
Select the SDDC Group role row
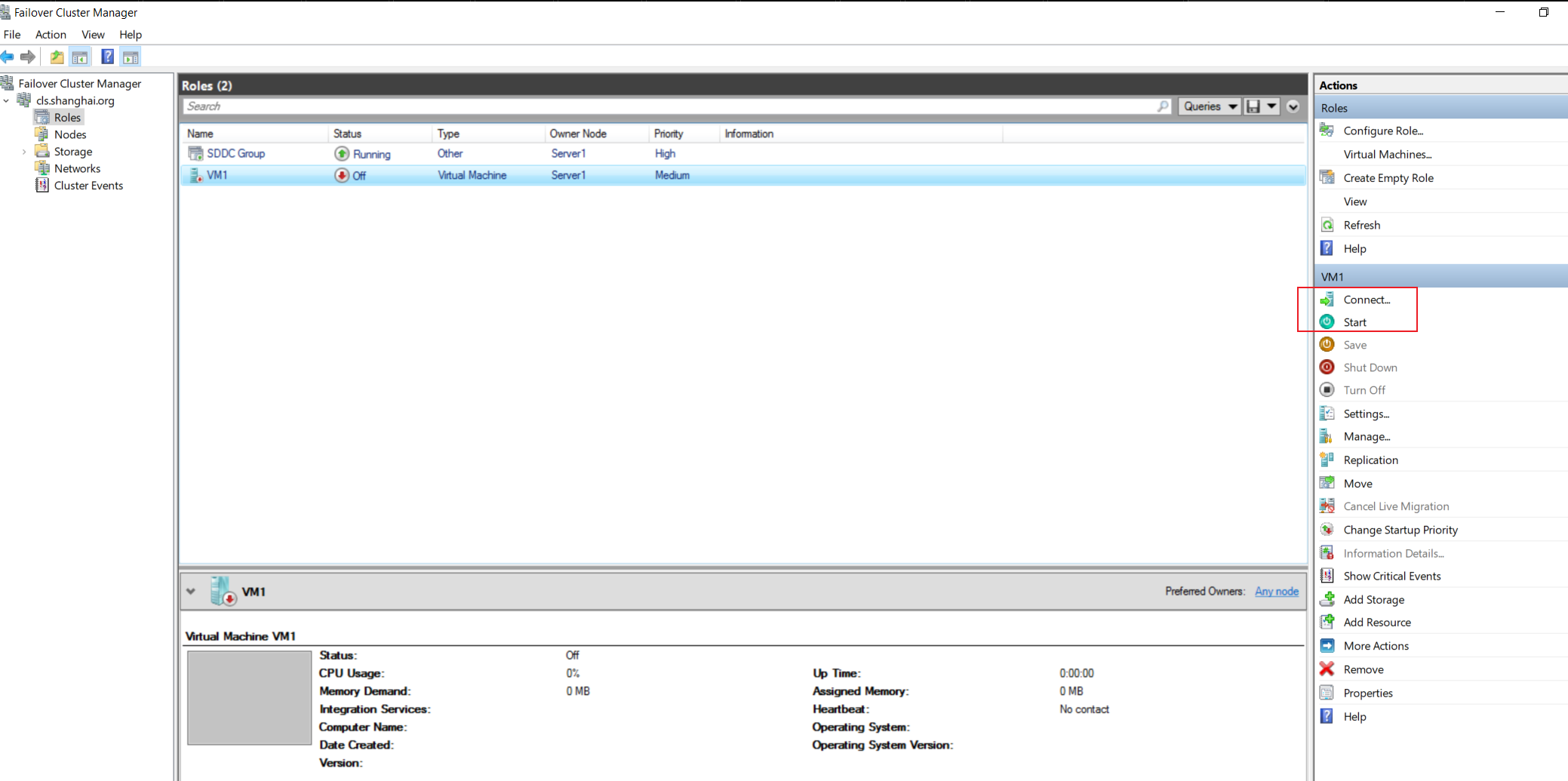coord(743,153)
